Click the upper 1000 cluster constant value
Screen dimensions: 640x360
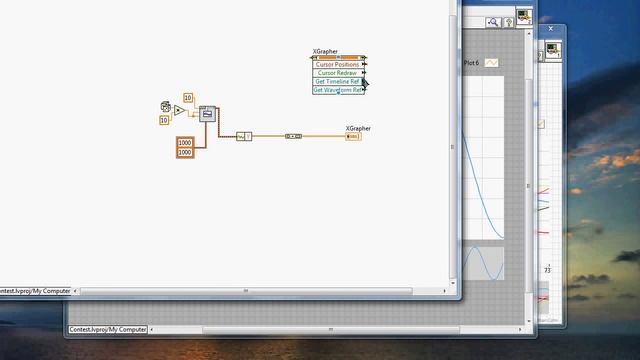185,142
